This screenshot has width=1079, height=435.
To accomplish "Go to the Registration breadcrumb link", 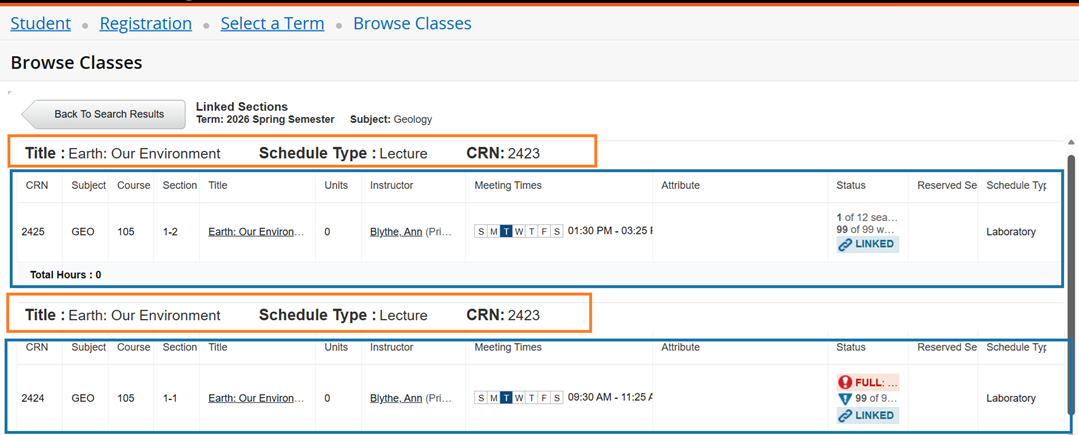I will 146,23.
